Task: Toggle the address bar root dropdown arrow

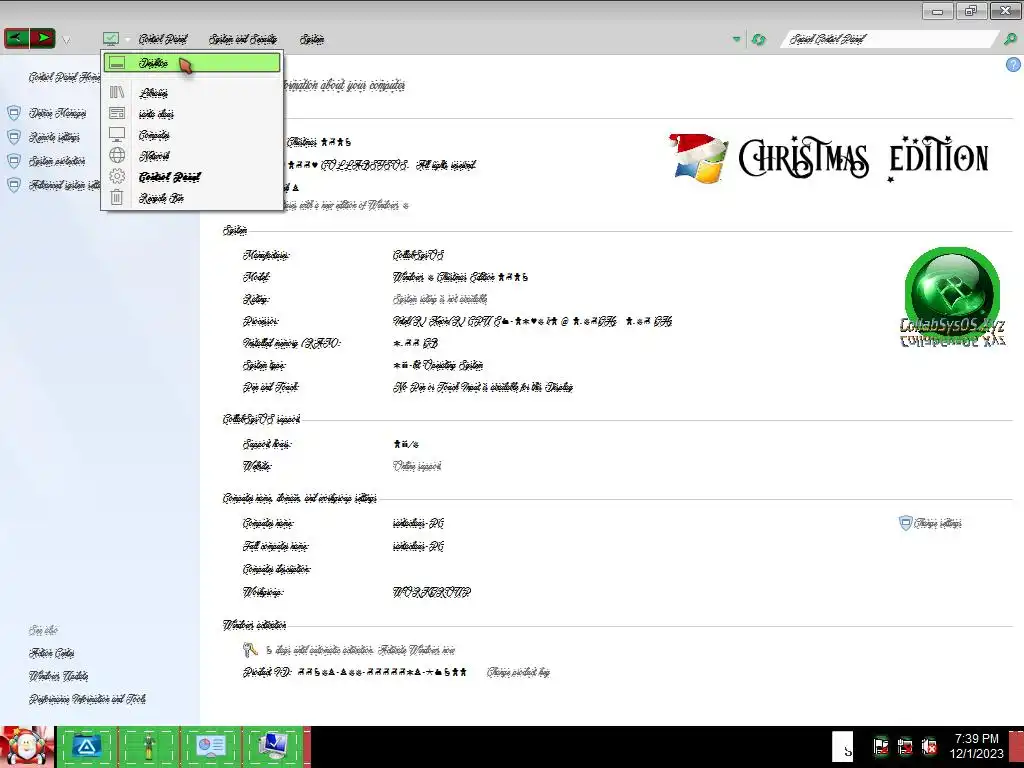Action: point(127,39)
